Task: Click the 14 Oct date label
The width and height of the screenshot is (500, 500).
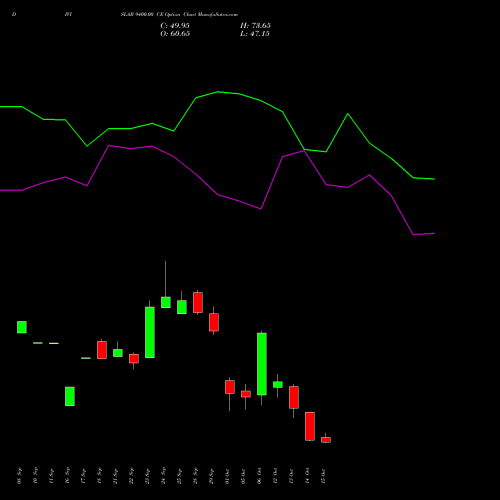Action: pyautogui.click(x=307, y=476)
